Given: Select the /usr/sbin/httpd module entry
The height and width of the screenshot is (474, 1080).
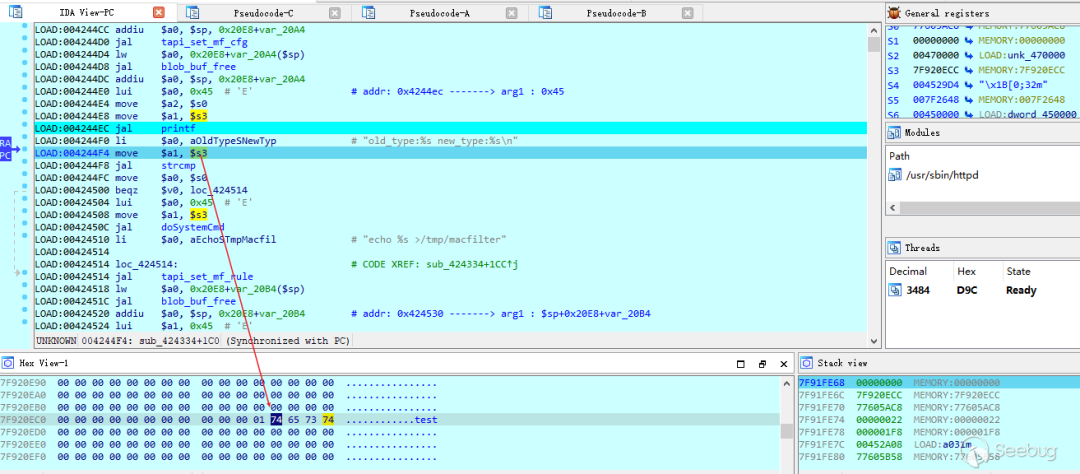Looking at the screenshot, I should pos(942,175).
